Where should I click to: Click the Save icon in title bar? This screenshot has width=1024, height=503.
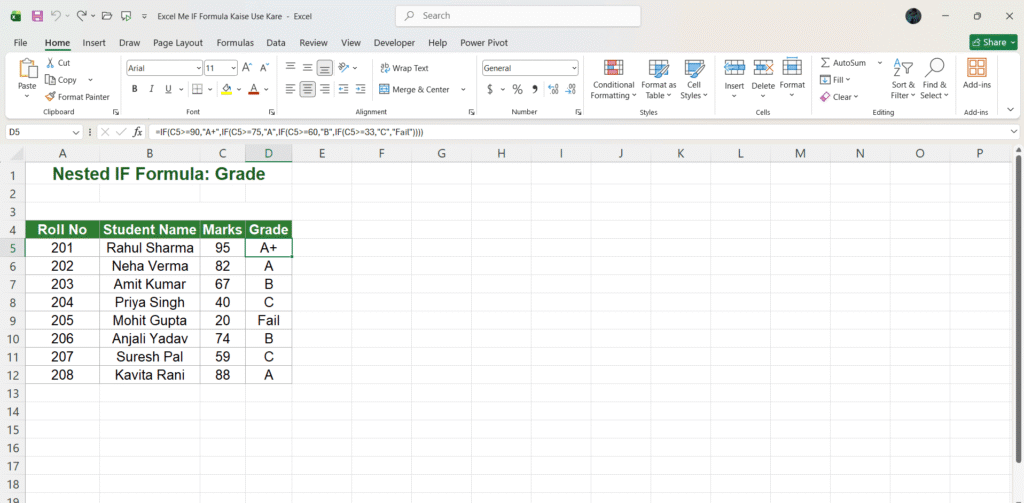[x=37, y=16]
